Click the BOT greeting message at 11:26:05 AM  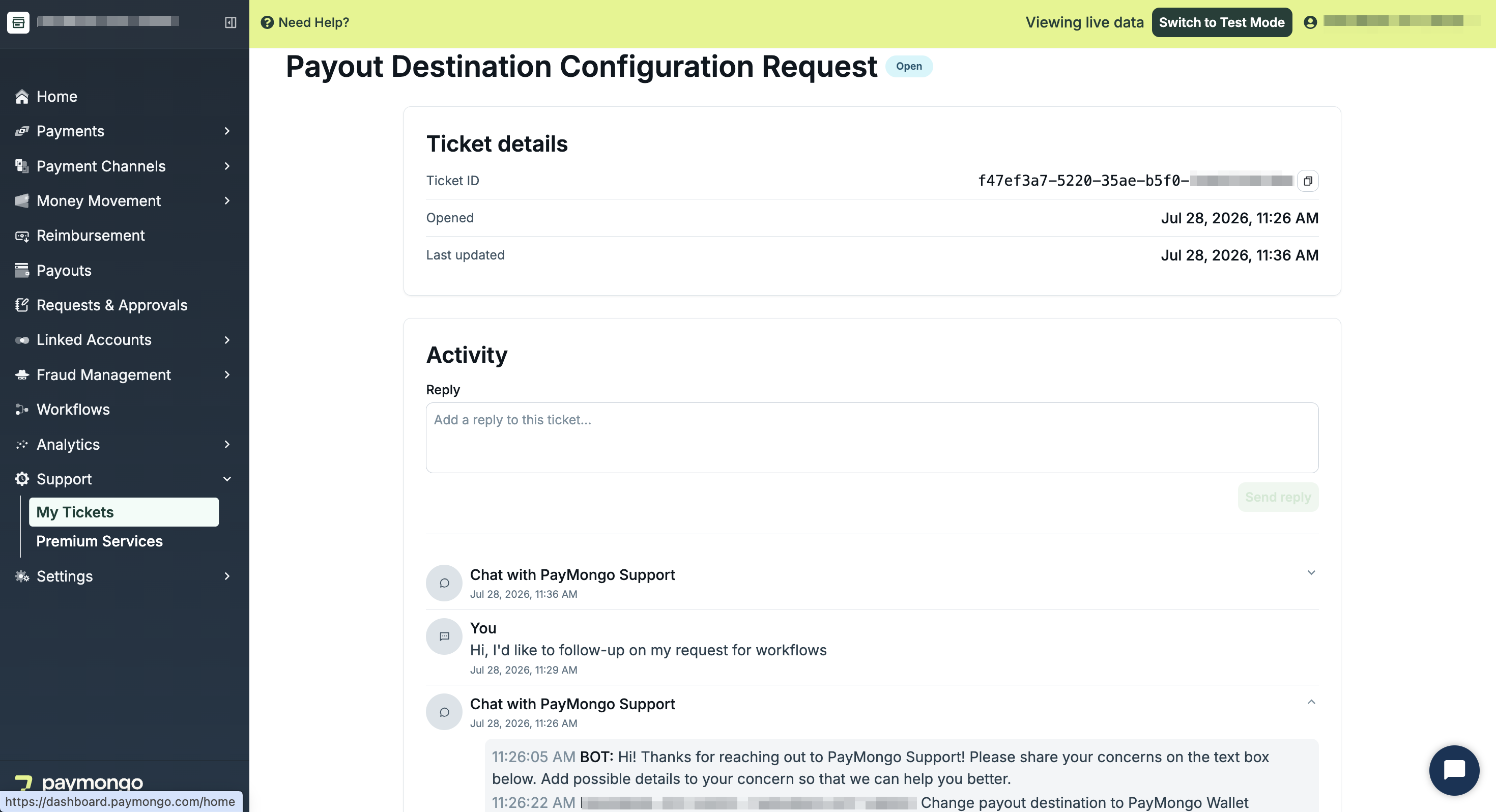[x=880, y=768]
